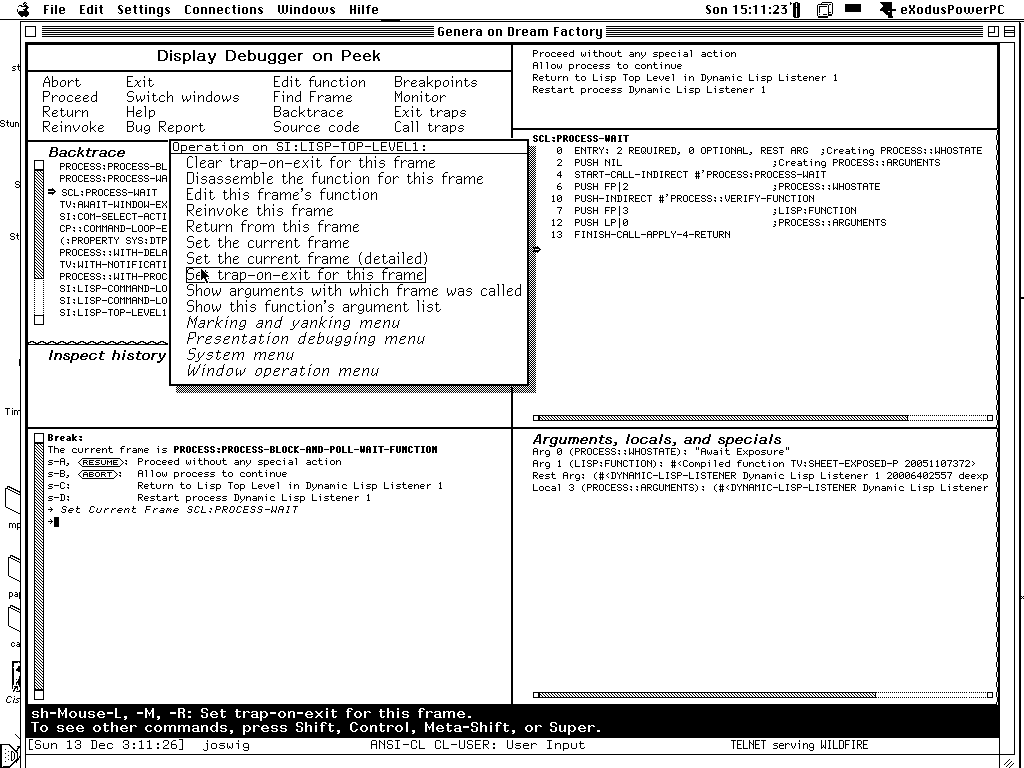1024x768 pixels.
Task: Choose Clear trap-on-exit for this frame
Action: click(311, 163)
